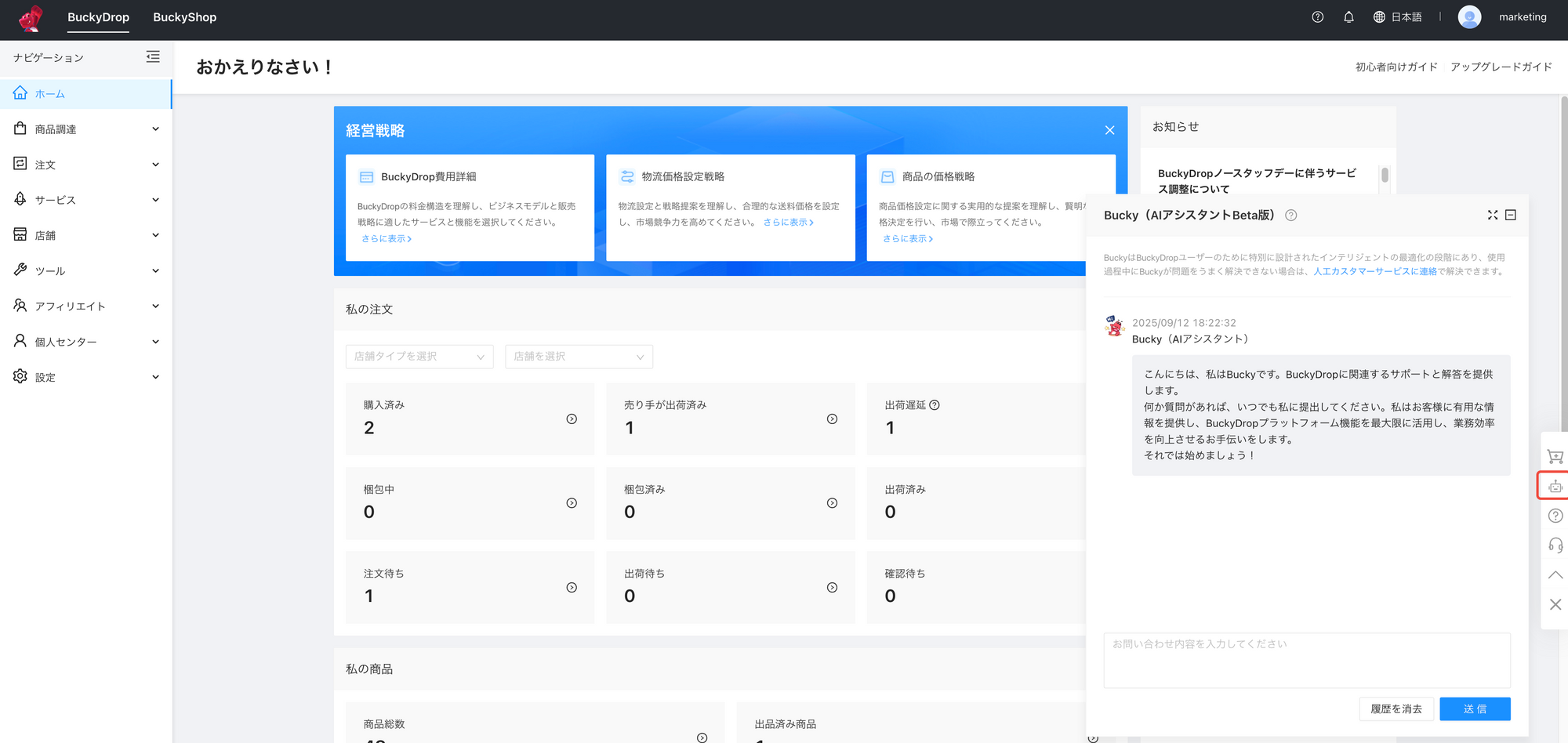The image size is (1568, 743).
Task: Toggle the Bucky robot assistant icon
Action: click(1555, 486)
